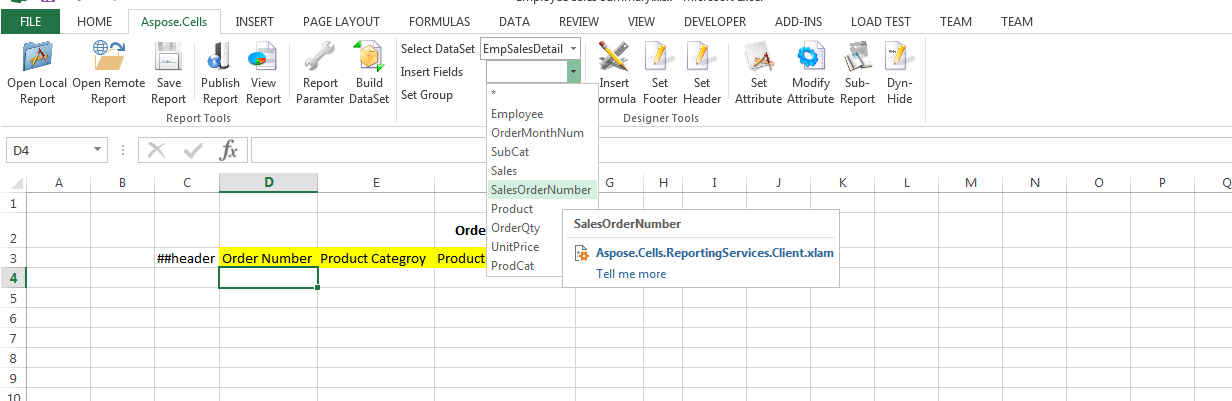Select SalesOrderNumber in field list
This screenshot has height=401, width=1232.
coord(542,190)
